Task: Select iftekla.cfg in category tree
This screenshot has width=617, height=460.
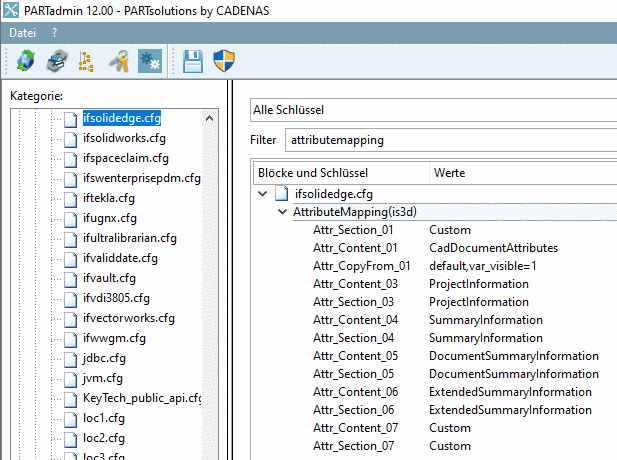Action: click(x=109, y=198)
